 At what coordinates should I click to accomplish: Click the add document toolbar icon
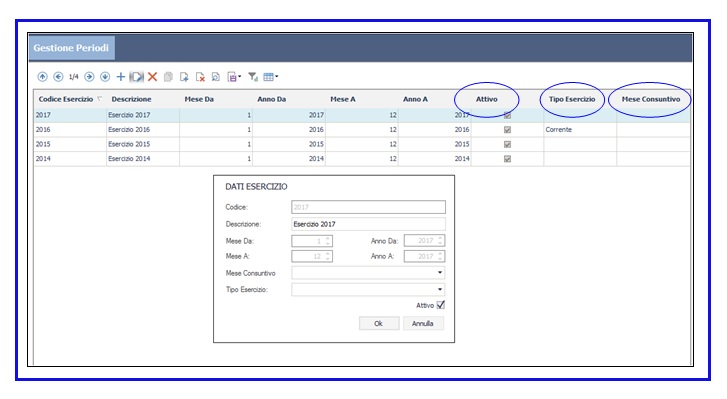184,77
